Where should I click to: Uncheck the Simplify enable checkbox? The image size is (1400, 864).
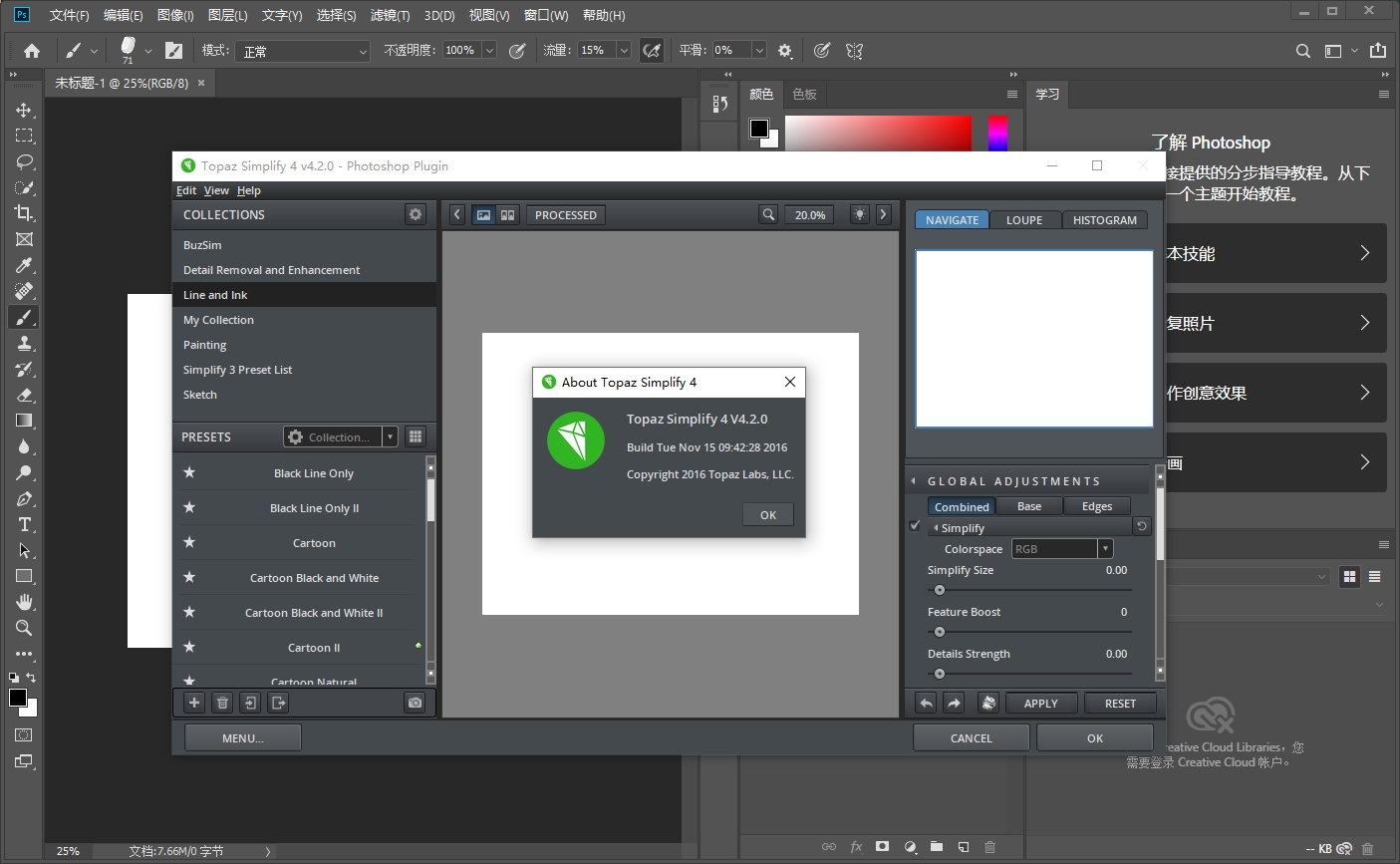(915, 526)
